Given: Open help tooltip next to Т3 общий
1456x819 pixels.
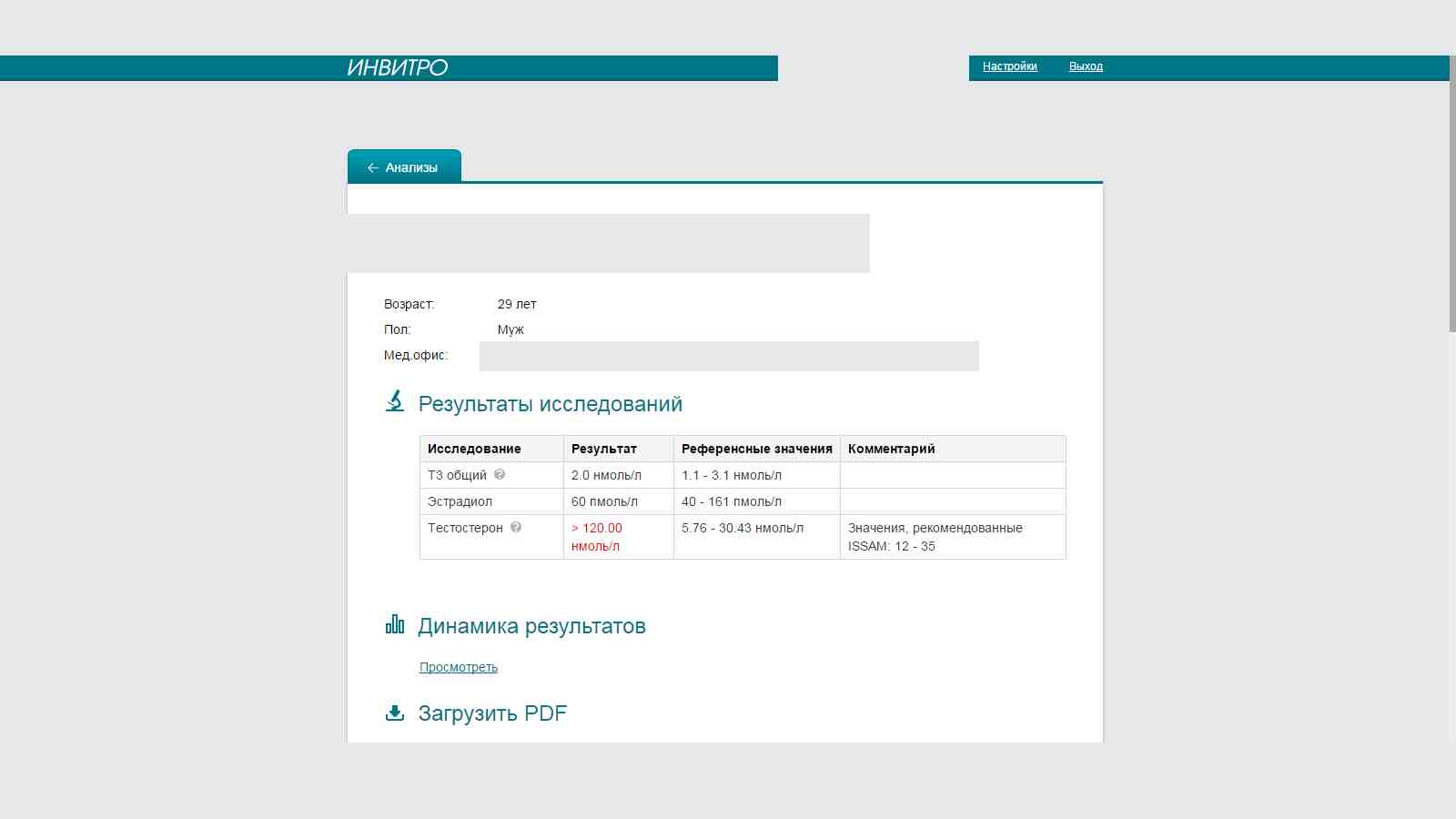Looking at the screenshot, I should pyautogui.click(x=500, y=474).
